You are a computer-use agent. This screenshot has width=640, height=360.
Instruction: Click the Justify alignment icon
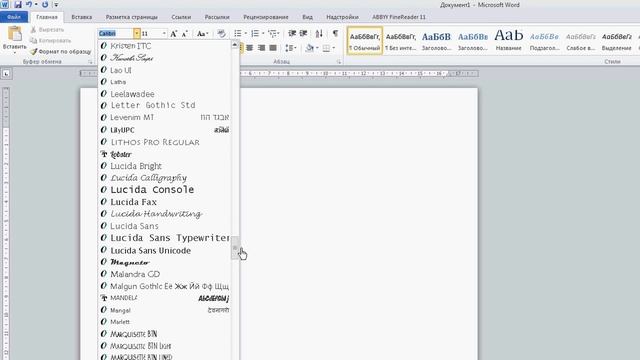pyautogui.click(x=273, y=48)
